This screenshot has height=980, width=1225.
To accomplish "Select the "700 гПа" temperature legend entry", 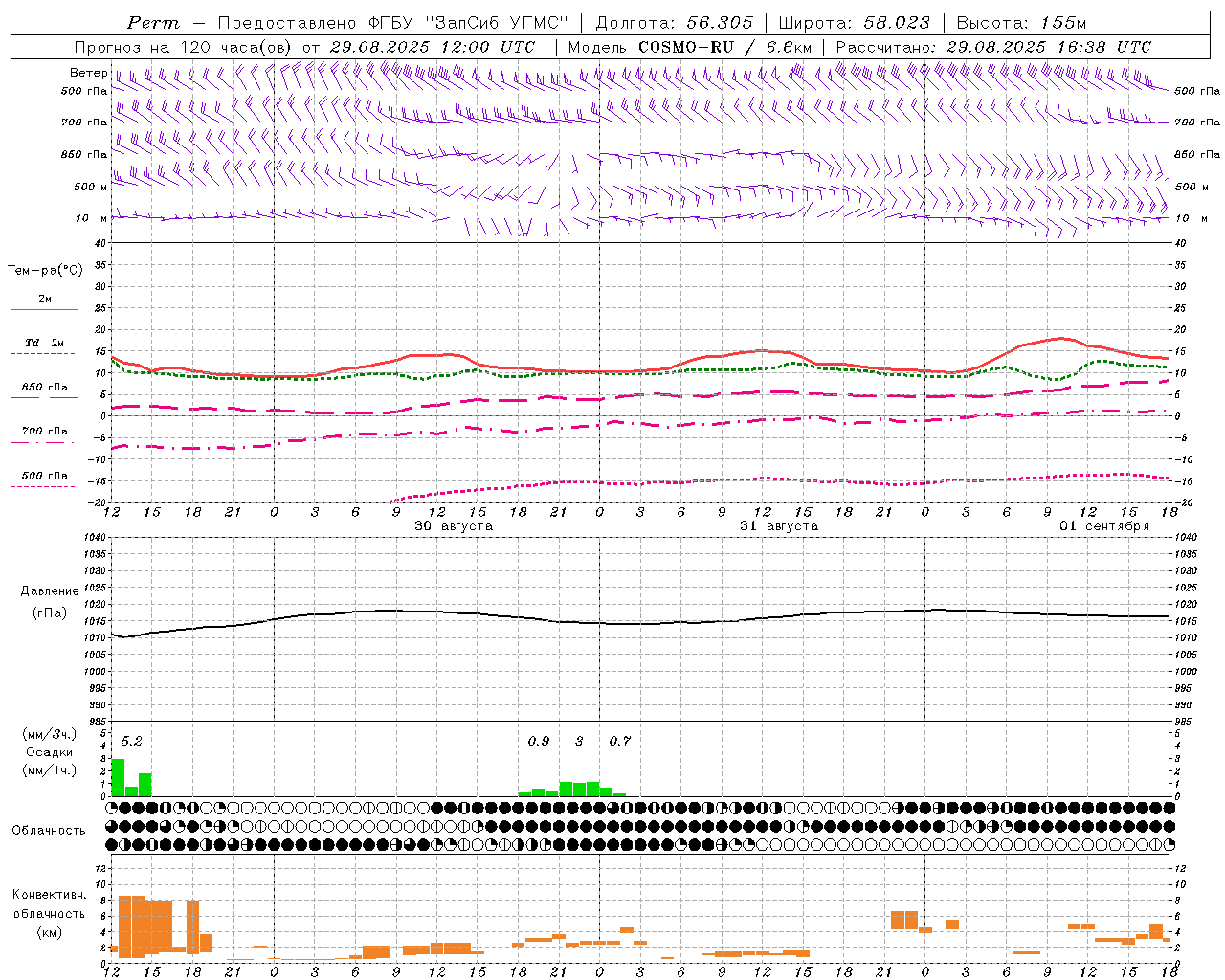I will (x=45, y=432).
